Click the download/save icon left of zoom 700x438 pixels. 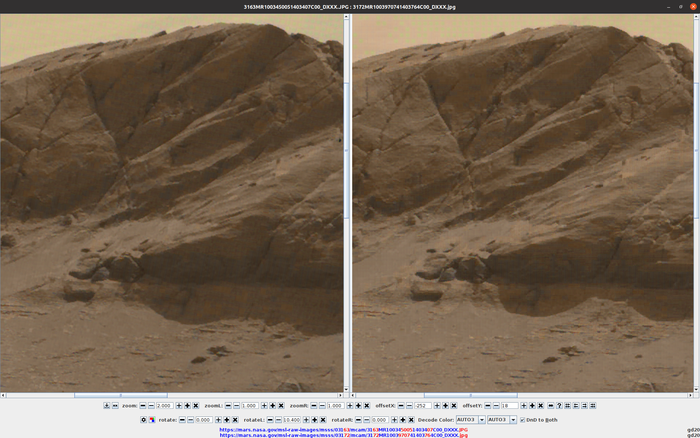click(107, 405)
